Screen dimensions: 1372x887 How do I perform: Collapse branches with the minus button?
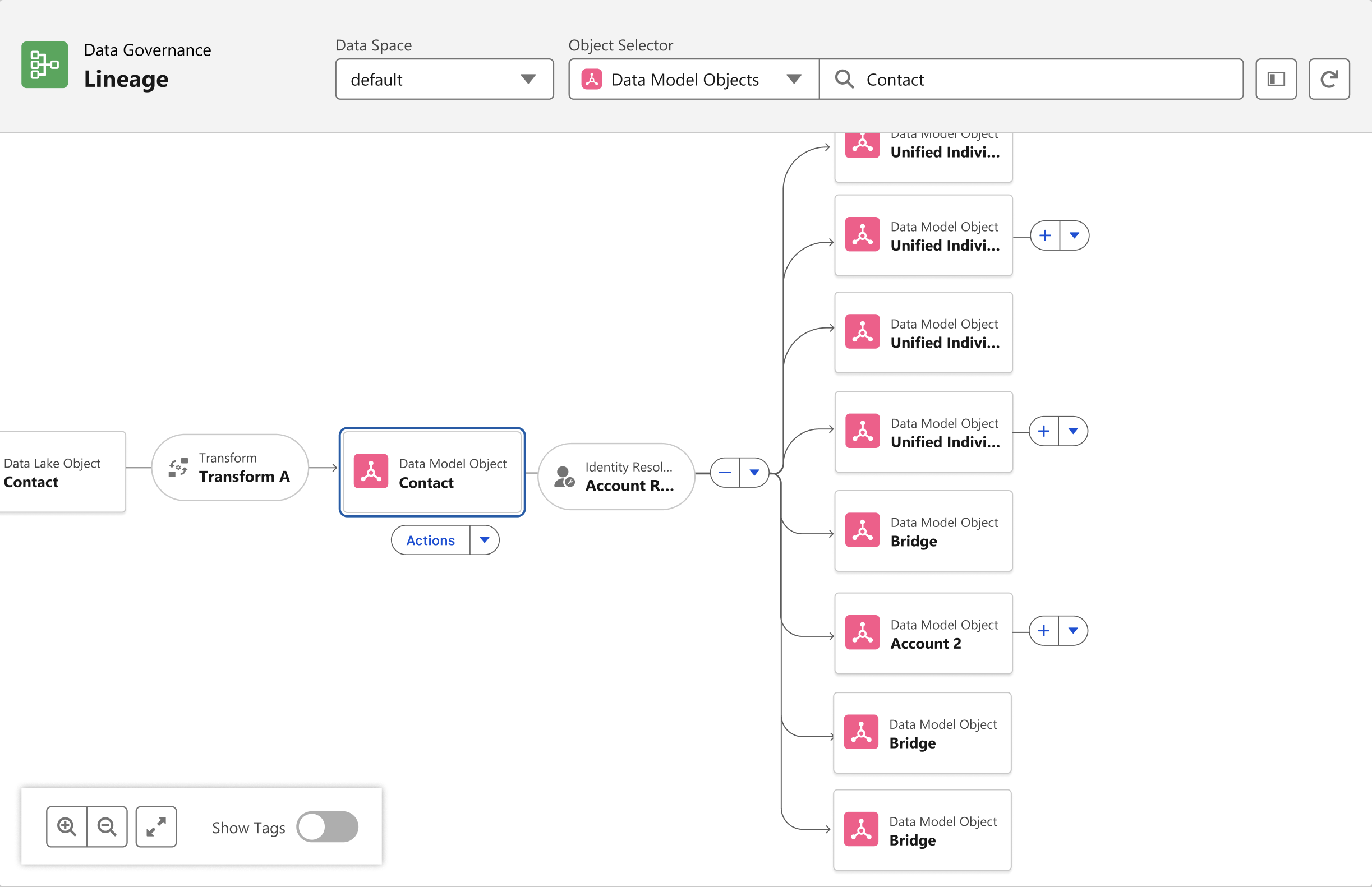point(725,473)
